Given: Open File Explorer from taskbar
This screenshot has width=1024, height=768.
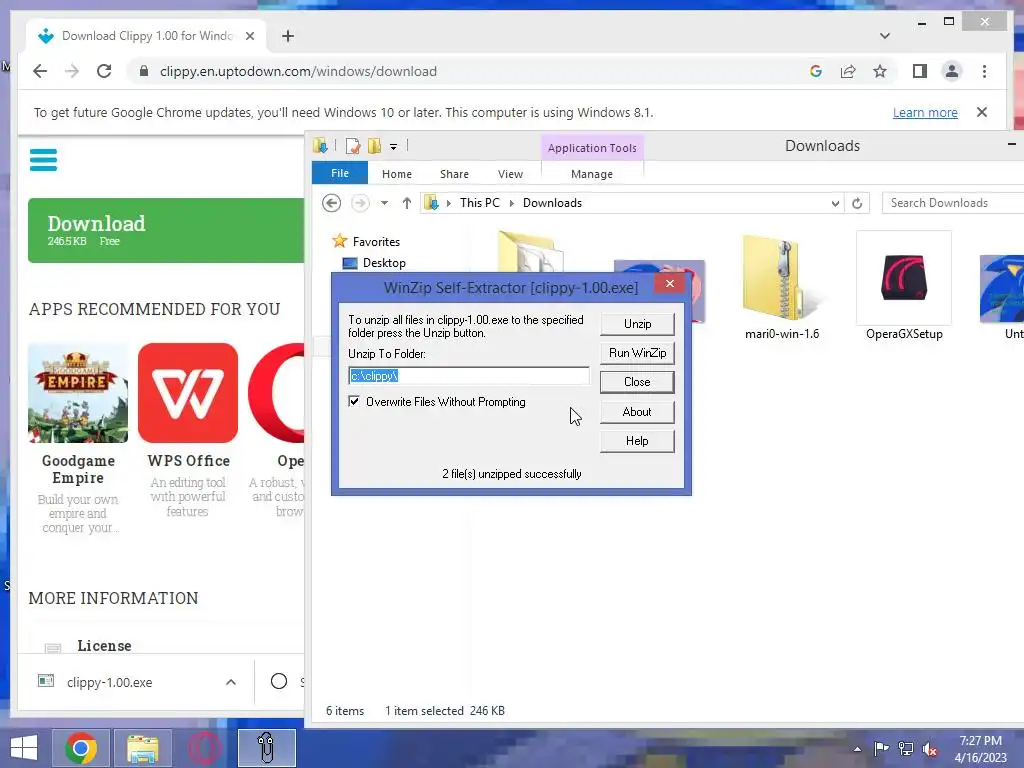Looking at the screenshot, I should click(142, 748).
